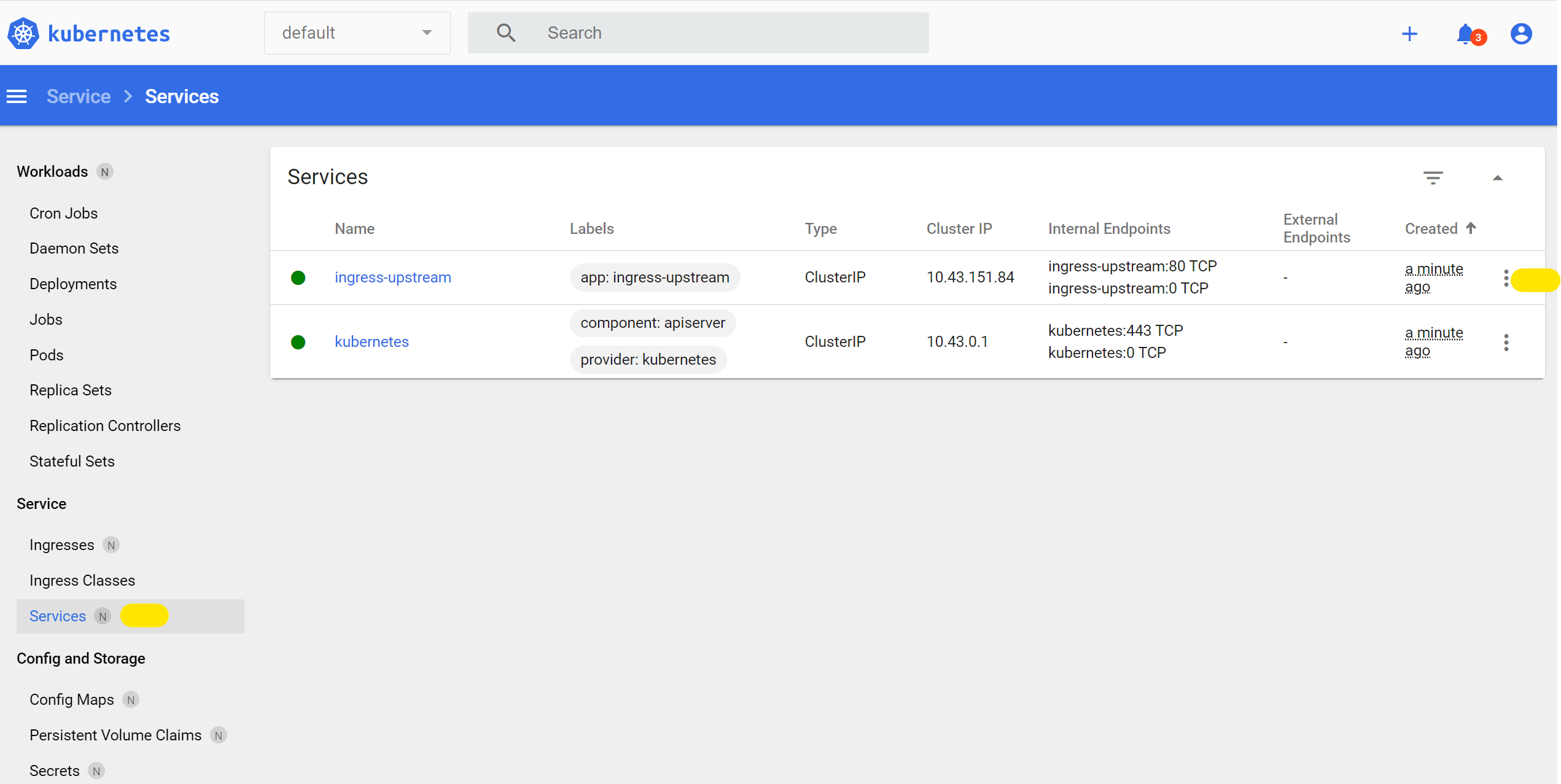This screenshot has width=1561, height=784.
Task: Click the Service breadcrumb
Action: tap(79, 96)
